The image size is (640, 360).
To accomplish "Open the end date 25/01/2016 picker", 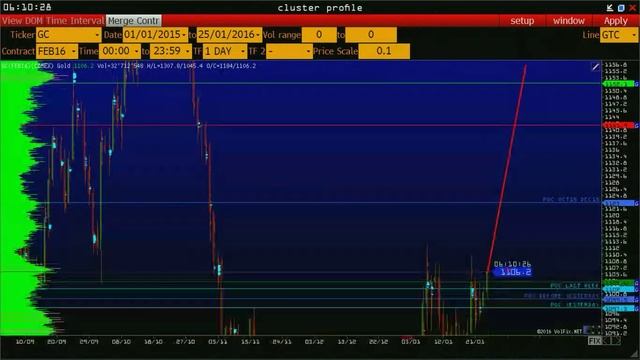I will click(229, 35).
